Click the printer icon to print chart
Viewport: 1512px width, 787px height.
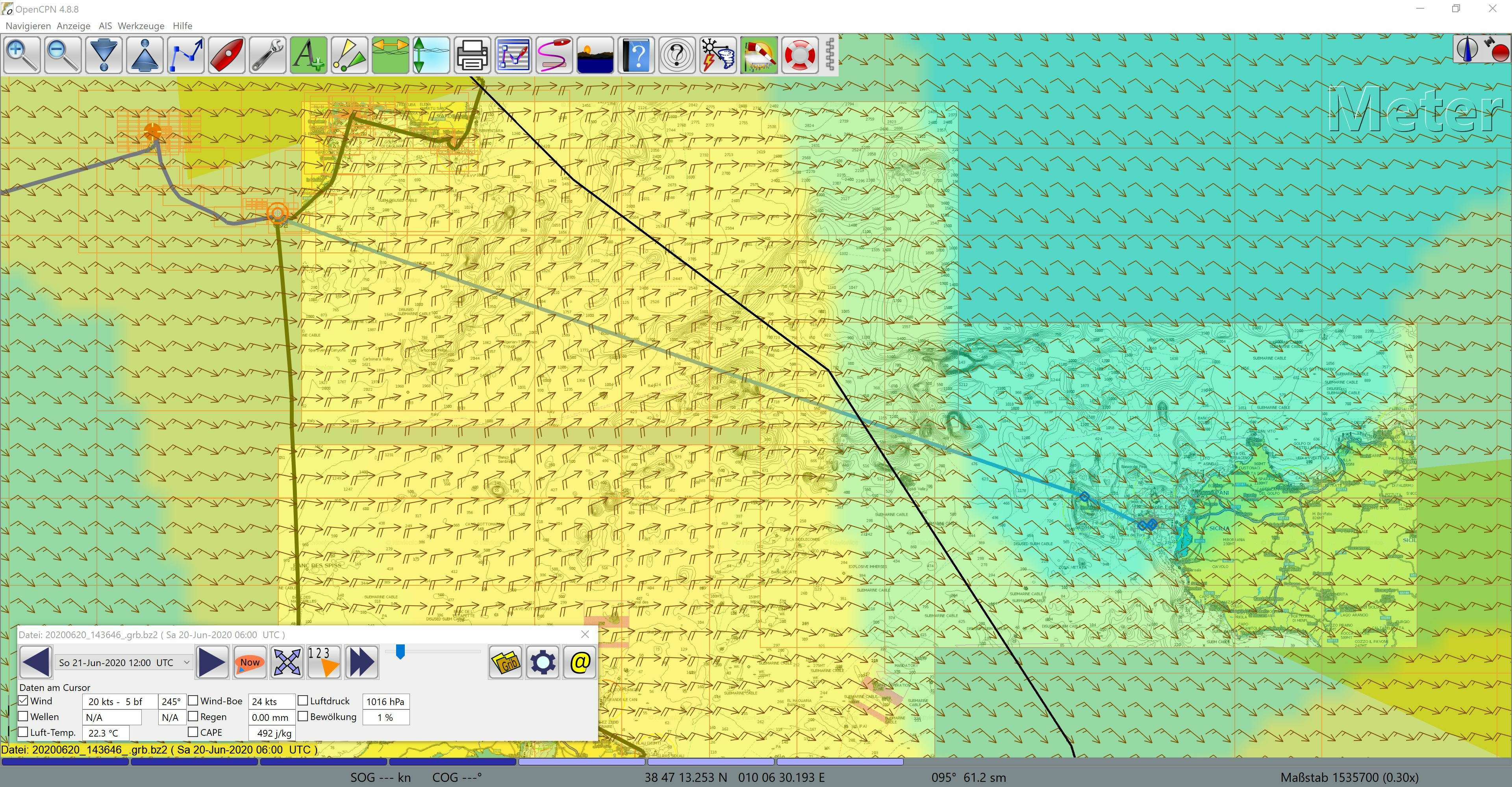pos(472,55)
